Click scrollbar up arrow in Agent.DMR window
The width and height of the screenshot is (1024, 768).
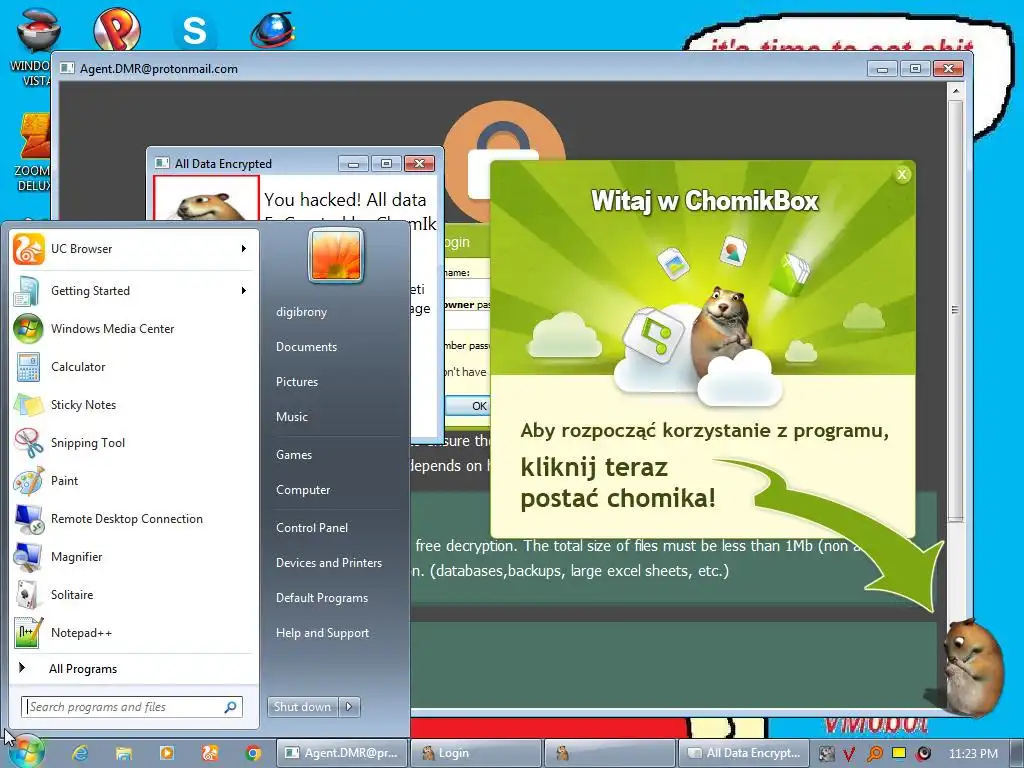click(x=955, y=91)
